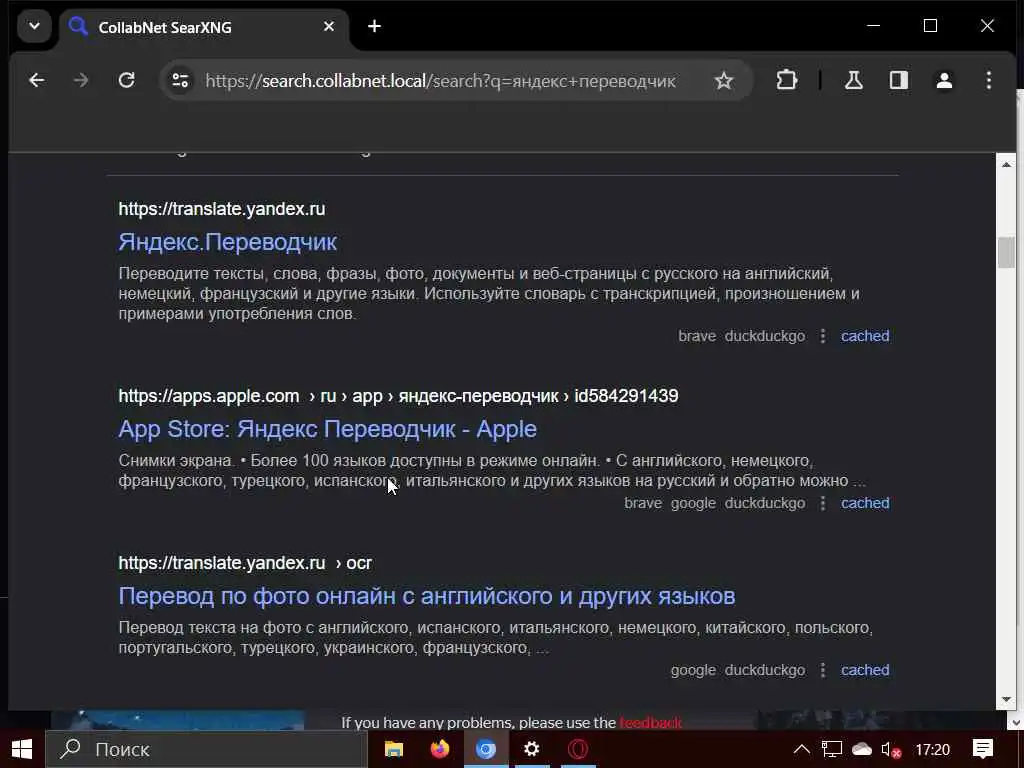This screenshot has height=768, width=1024.
Task: Close the CollabNet SearXNG tab
Action: 329,27
